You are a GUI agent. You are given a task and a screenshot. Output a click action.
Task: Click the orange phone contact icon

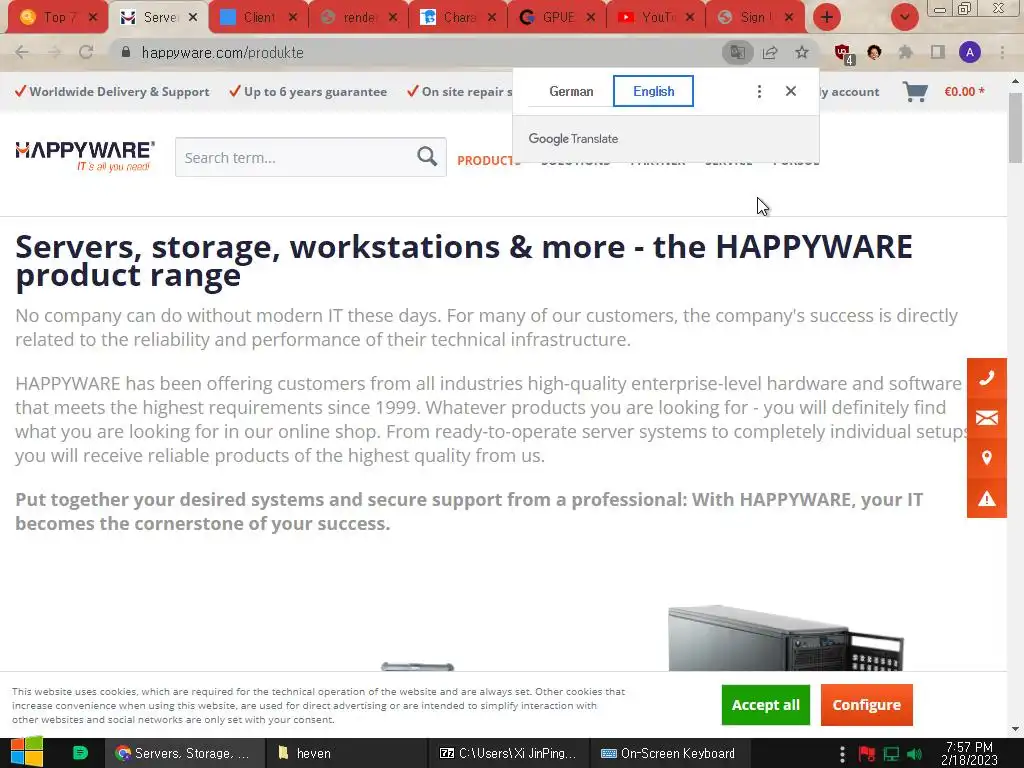(987, 378)
